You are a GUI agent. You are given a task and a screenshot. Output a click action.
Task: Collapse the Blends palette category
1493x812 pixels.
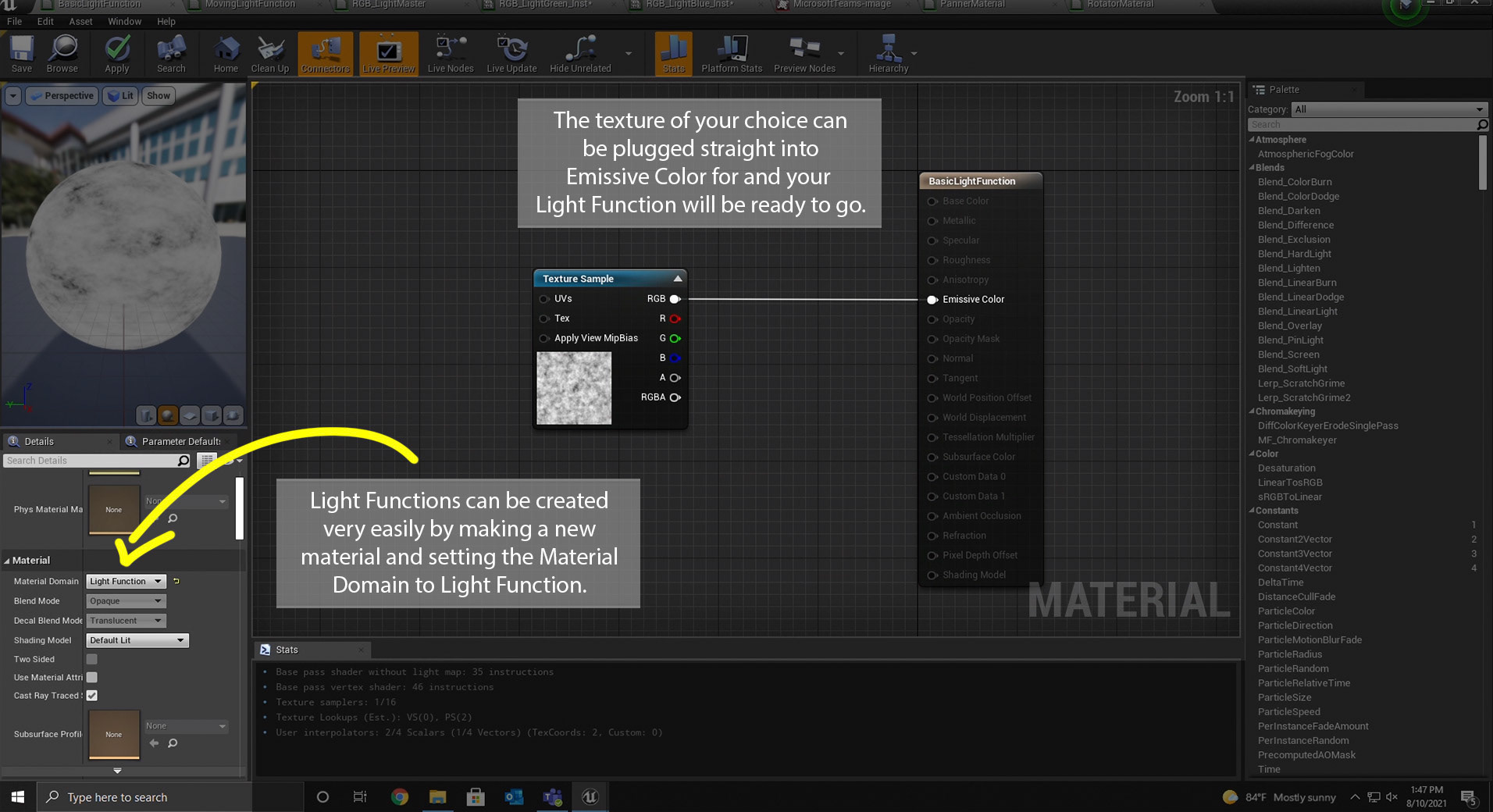click(x=1252, y=168)
